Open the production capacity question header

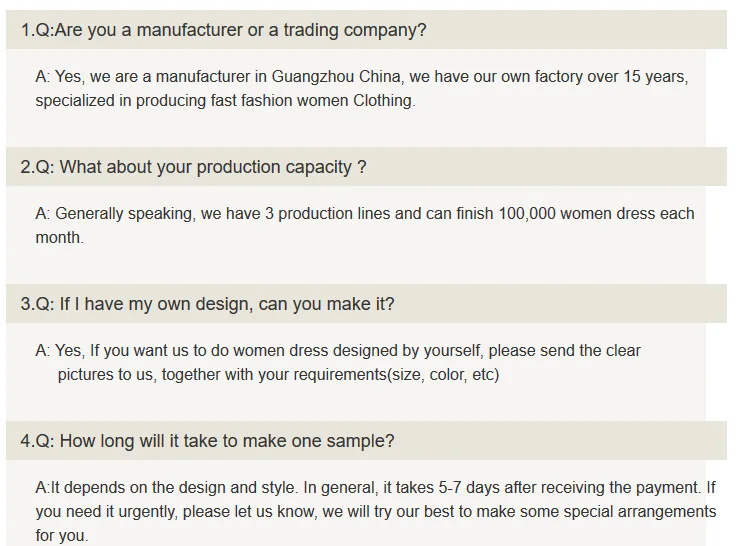tap(193, 167)
